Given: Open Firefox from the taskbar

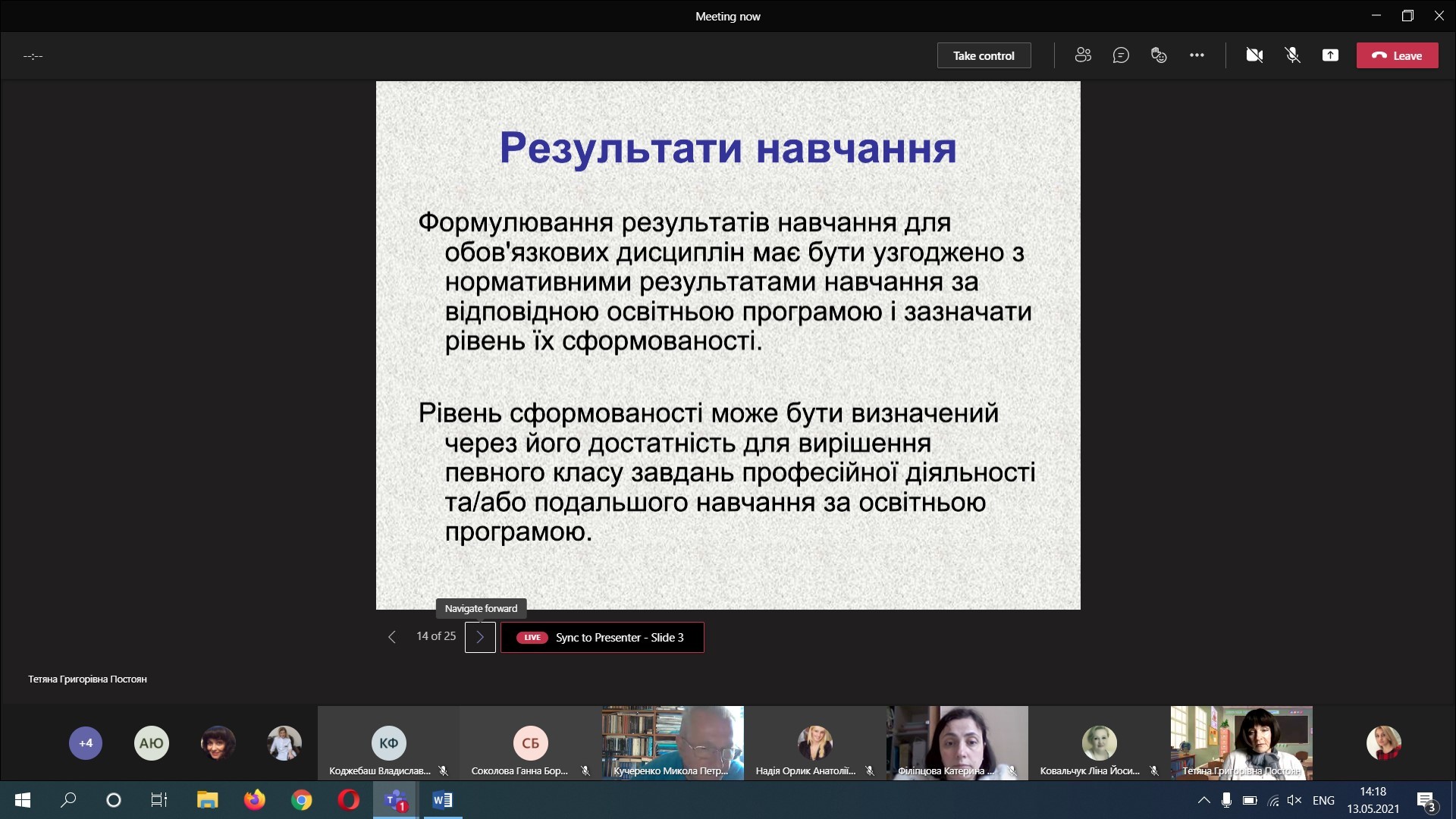Looking at the screenshot, I should [x=255, y=800].
